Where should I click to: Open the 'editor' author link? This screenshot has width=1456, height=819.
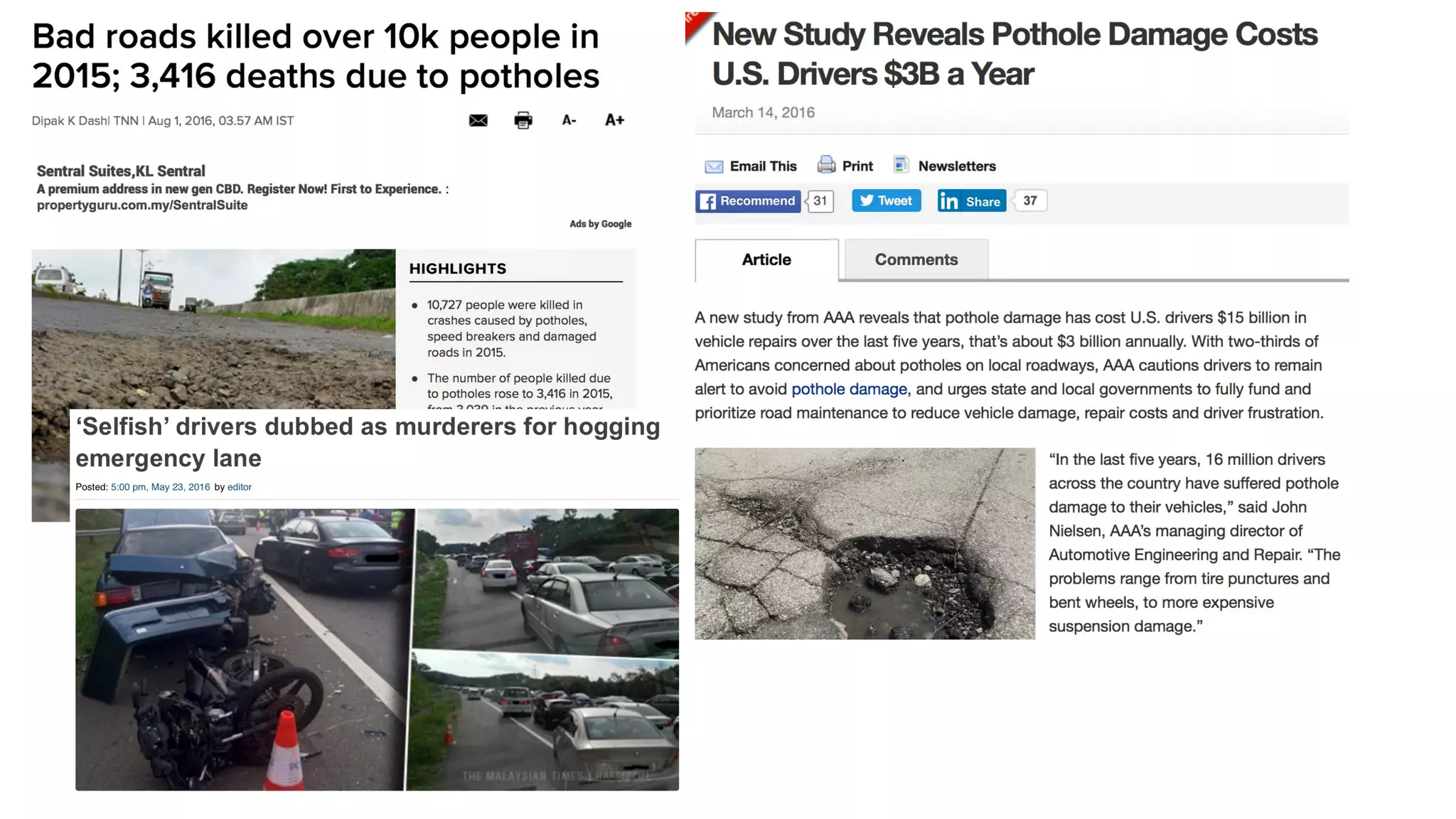click(x=239, y=487)
